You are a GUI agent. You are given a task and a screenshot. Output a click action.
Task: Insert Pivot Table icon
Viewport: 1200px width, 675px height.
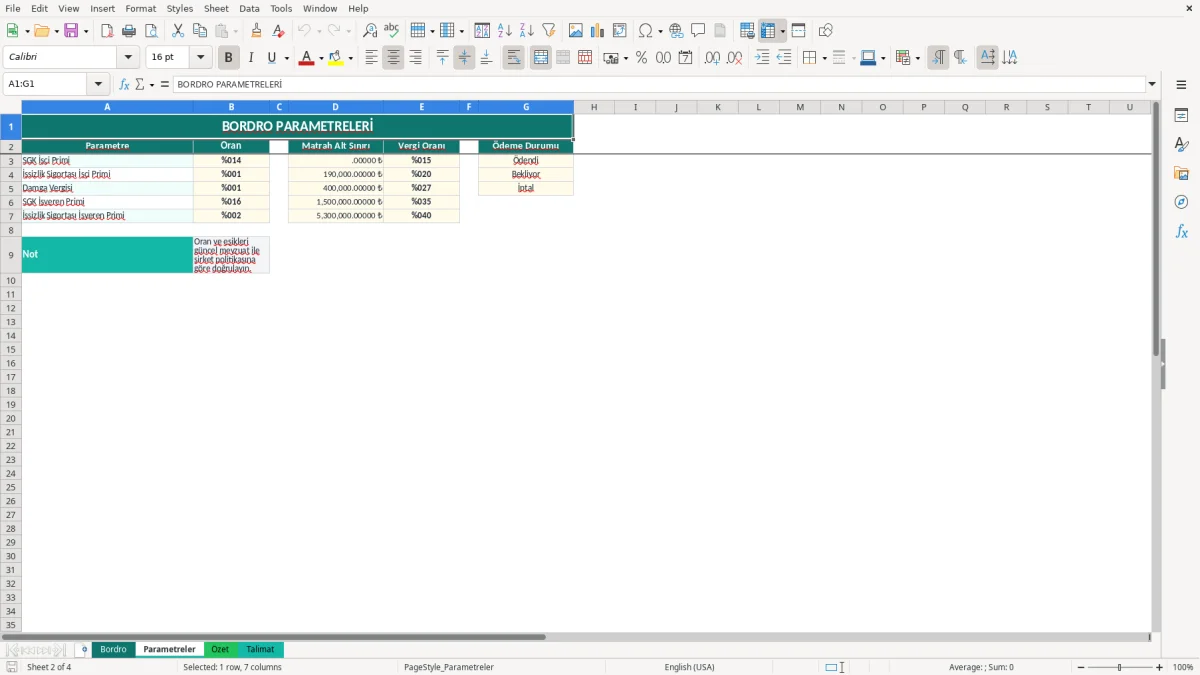(x=620, y=31)
